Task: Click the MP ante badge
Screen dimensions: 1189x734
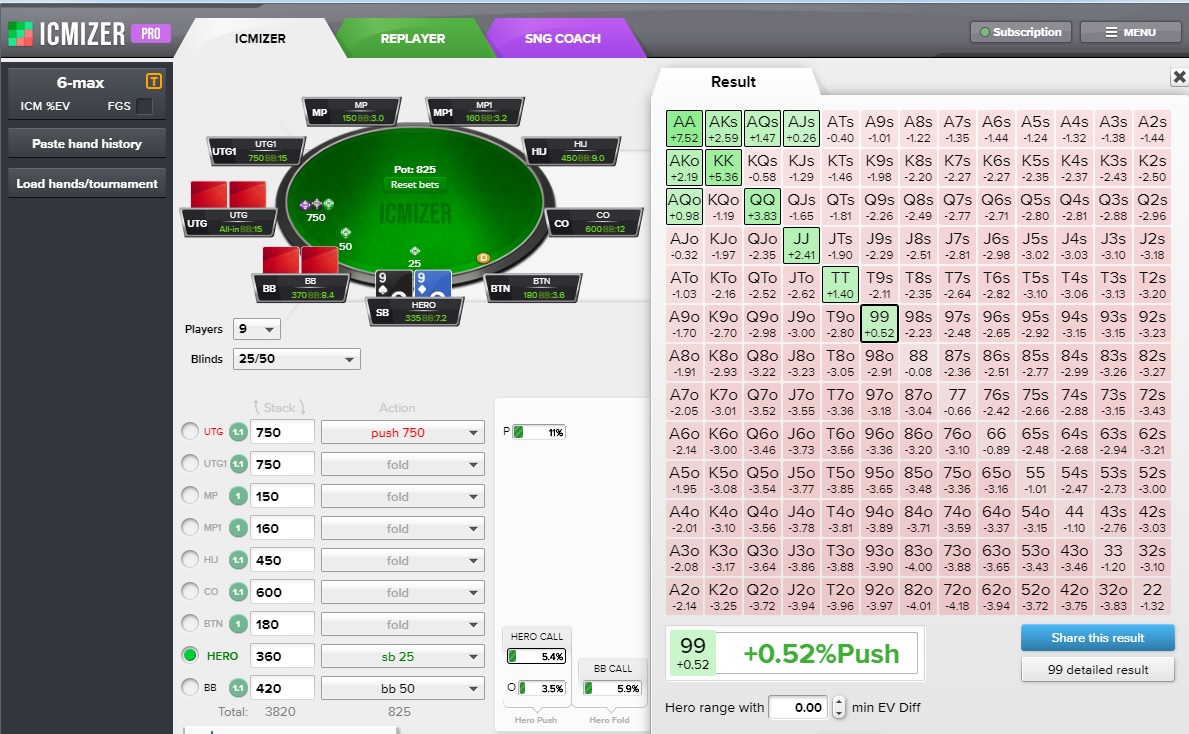Action: pos(238,496)
